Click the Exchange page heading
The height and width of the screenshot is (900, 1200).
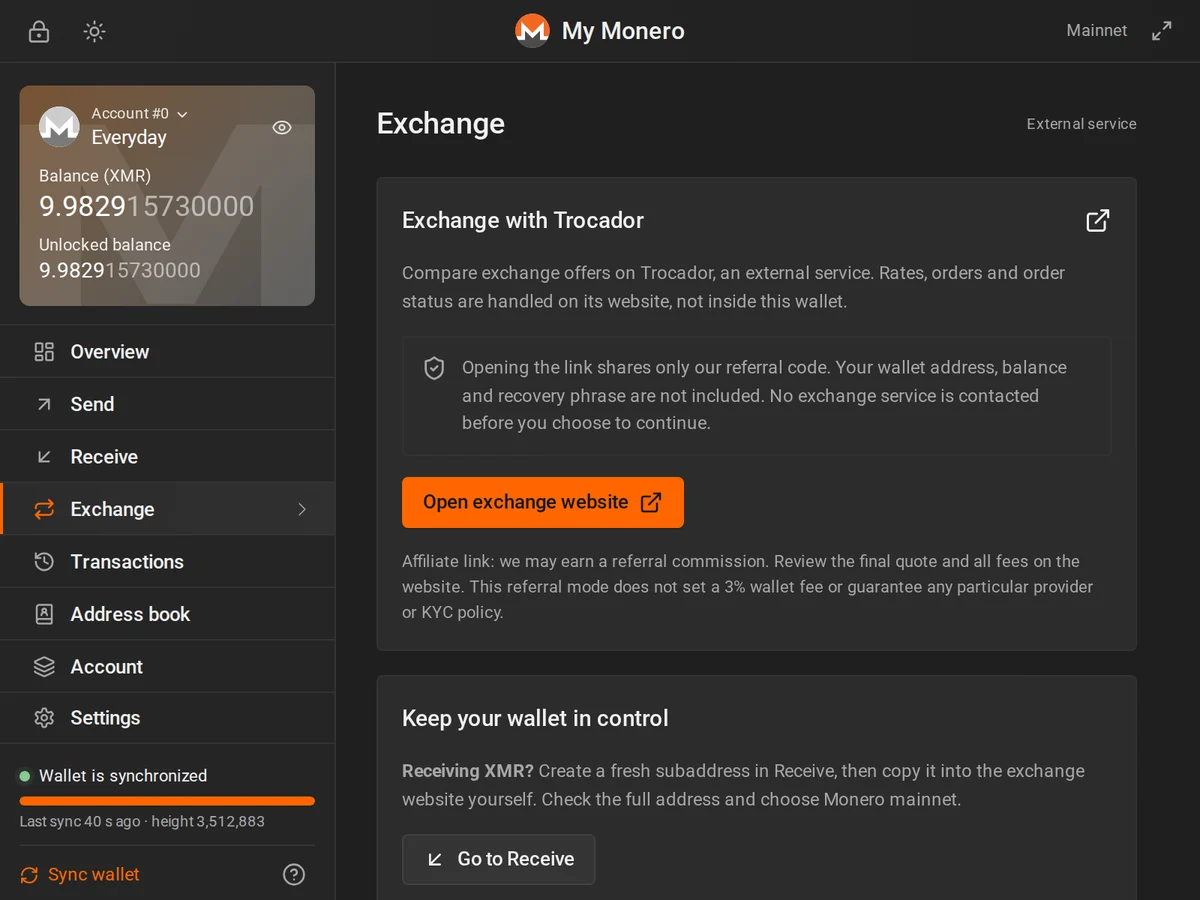coord(441,124)
